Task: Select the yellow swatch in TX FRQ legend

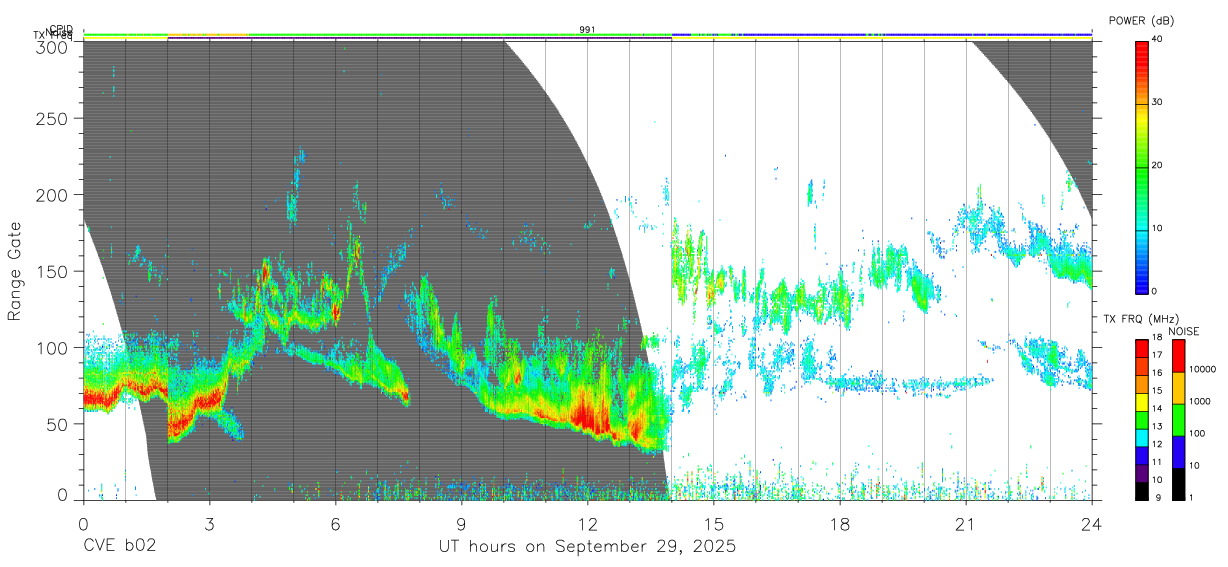Action: (x=1142, y=401)
